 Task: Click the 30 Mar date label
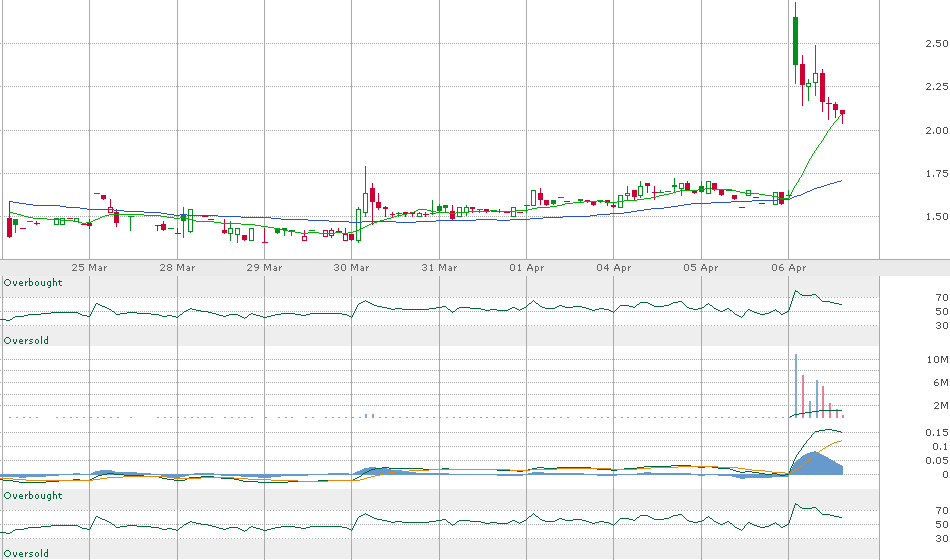click(x=351, y=267)
